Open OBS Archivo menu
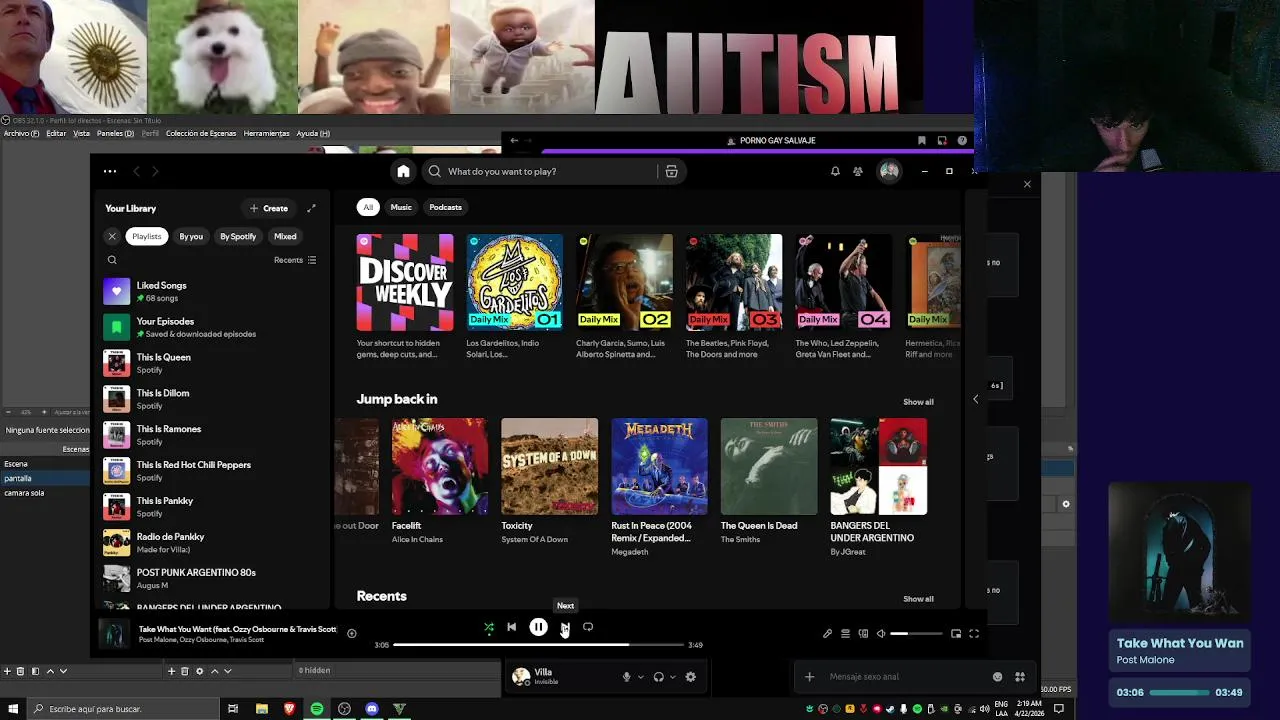This screenshot has width=1280, height=720. pyautogui.click(x=21, y=133)
